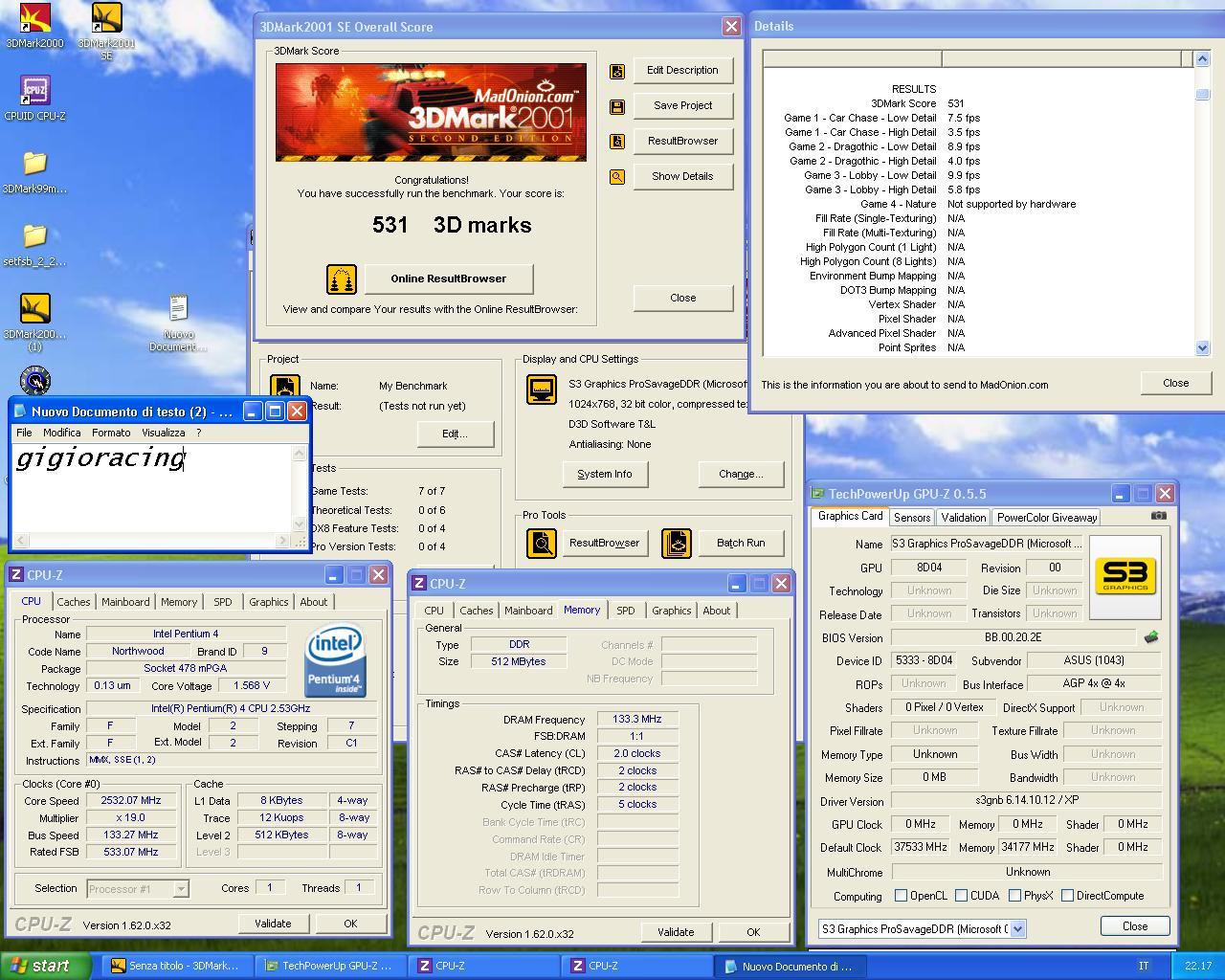
Task: Click the Edit... project button
Action: 455,434
